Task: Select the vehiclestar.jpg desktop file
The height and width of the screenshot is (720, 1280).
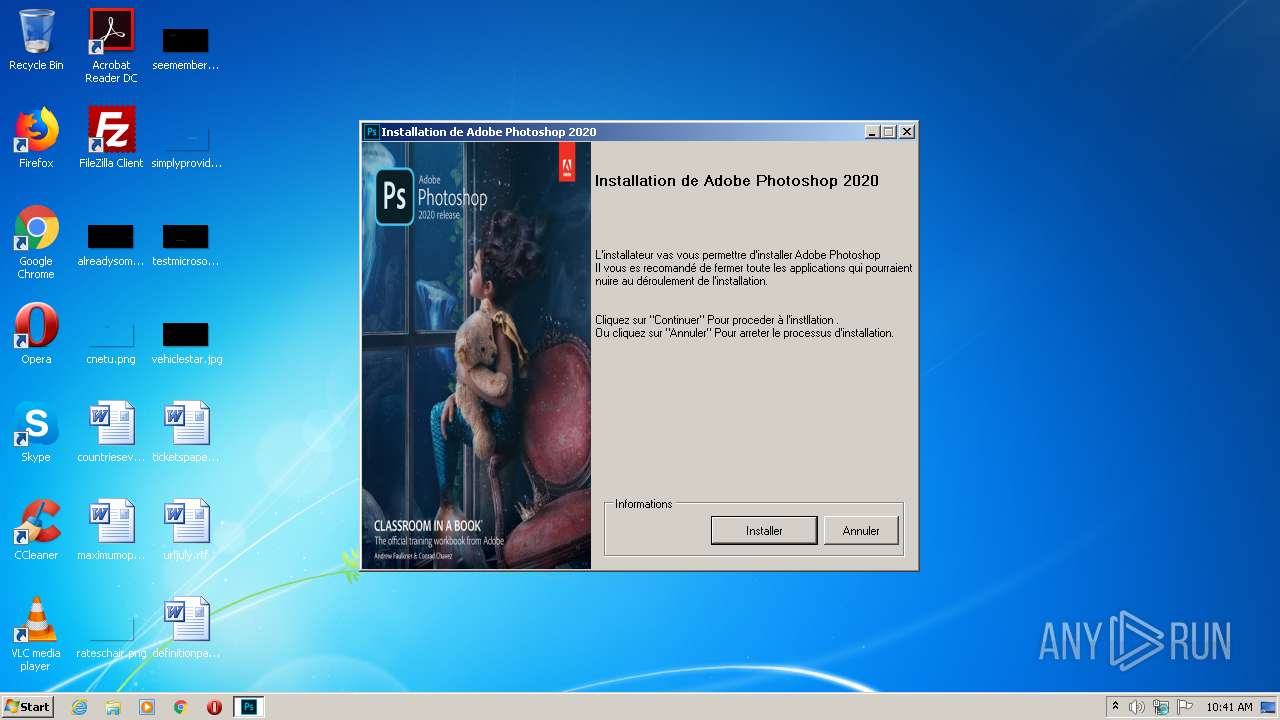Action: point(186,342)
